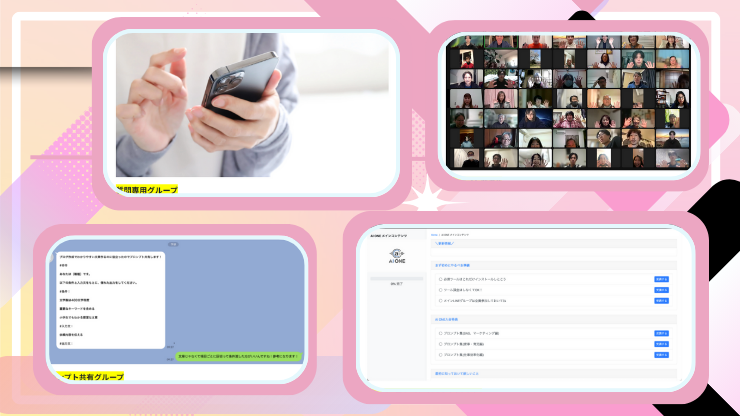Click the Home breadcrumb link

click(x=435, y=235)
